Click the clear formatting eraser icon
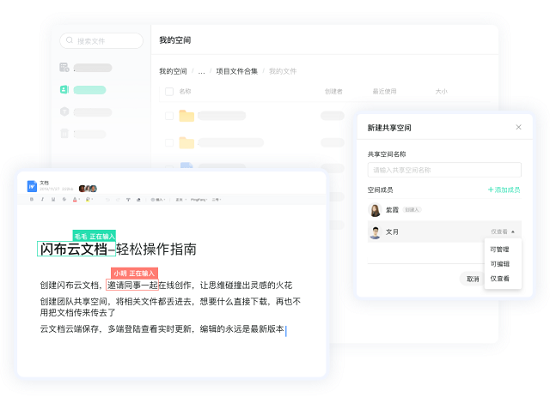This screenshot has height=403, width=550. (x=139, y=200)
